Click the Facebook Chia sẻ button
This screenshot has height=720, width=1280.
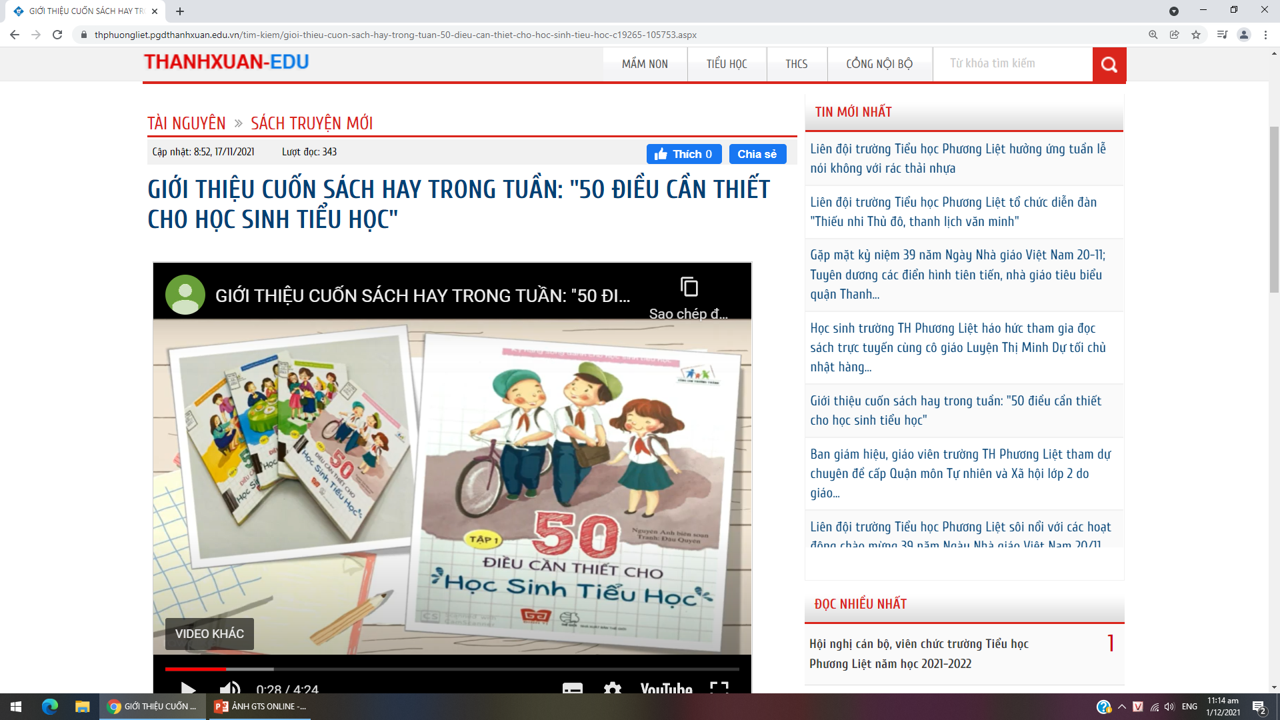click(x=757, y=154)
